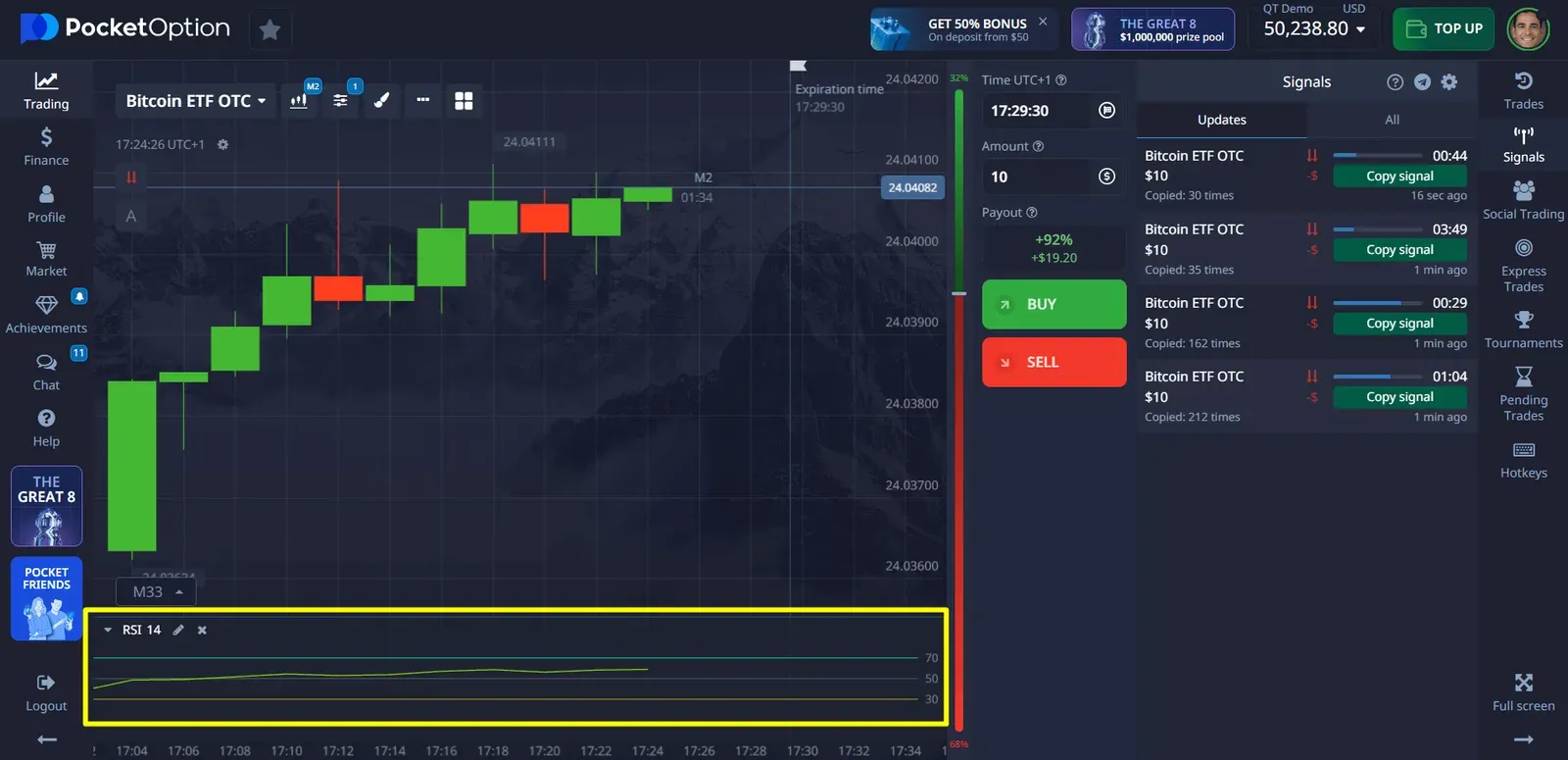Image resolution: width=1568 pixels, height=760 pixels.
Task: Add asset to favorites star
Action: (x=269, y=30)
